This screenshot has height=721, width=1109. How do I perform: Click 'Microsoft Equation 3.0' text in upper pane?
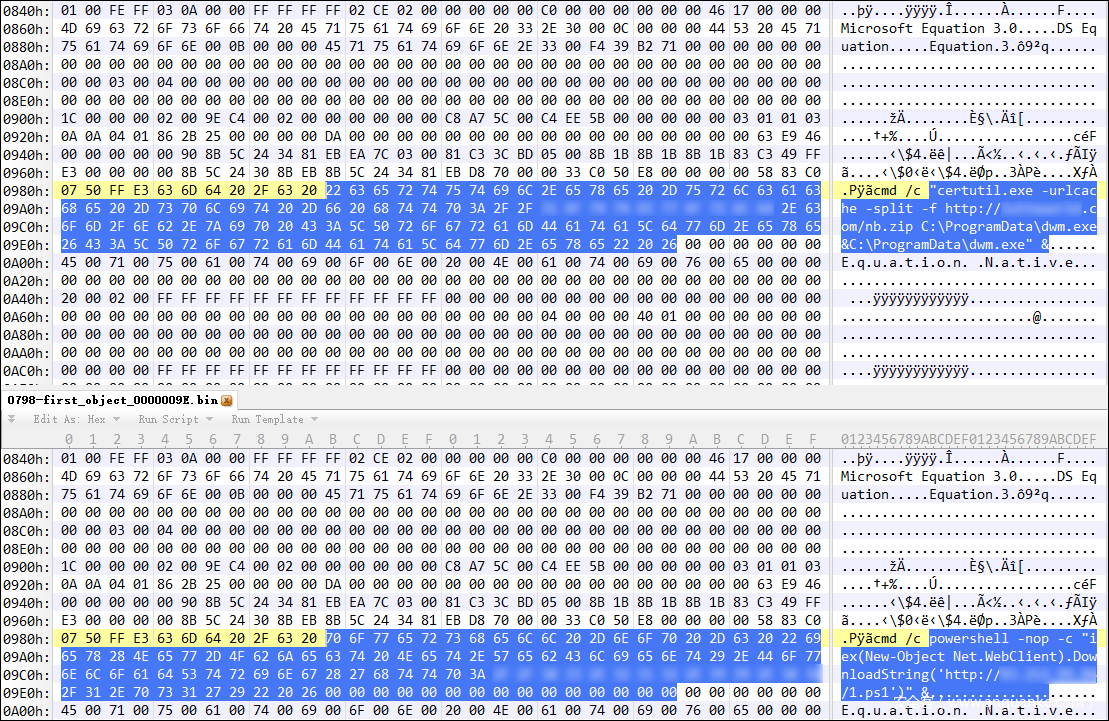[x=929, y=28]
